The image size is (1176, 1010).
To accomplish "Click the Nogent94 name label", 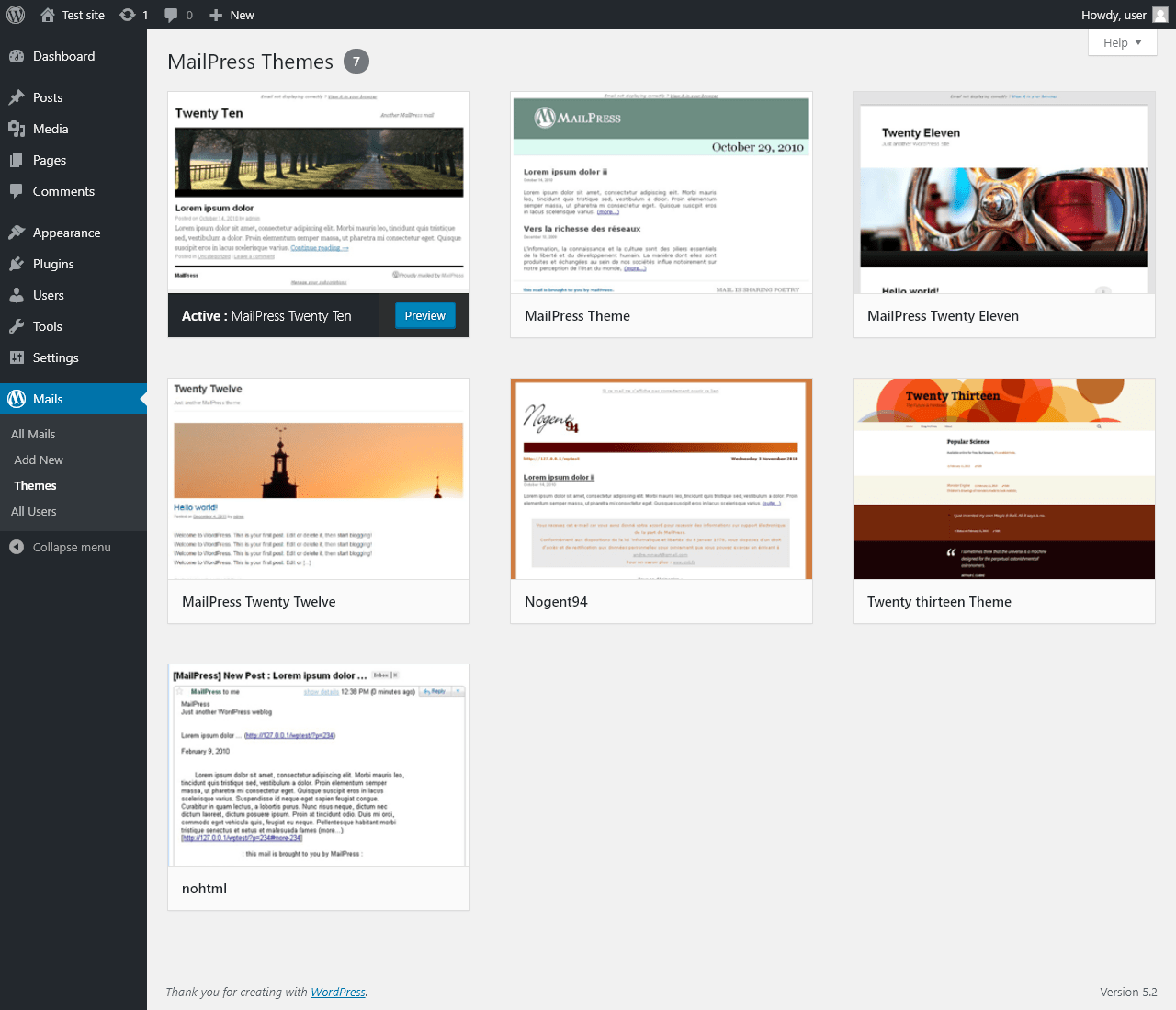I will pos(556,602).
